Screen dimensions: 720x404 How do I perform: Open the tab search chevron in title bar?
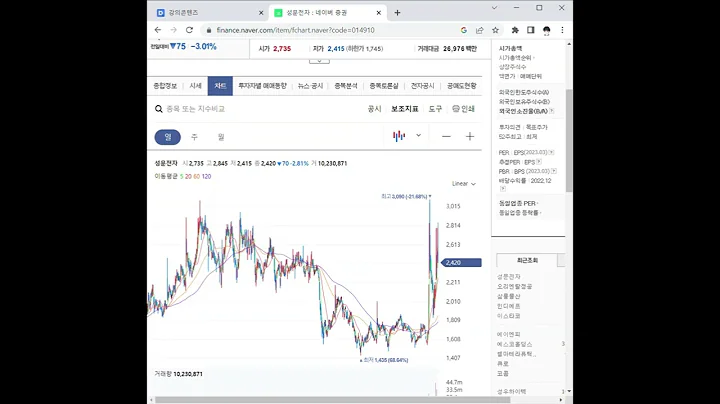pyautogui.click(x=494, y=8)
